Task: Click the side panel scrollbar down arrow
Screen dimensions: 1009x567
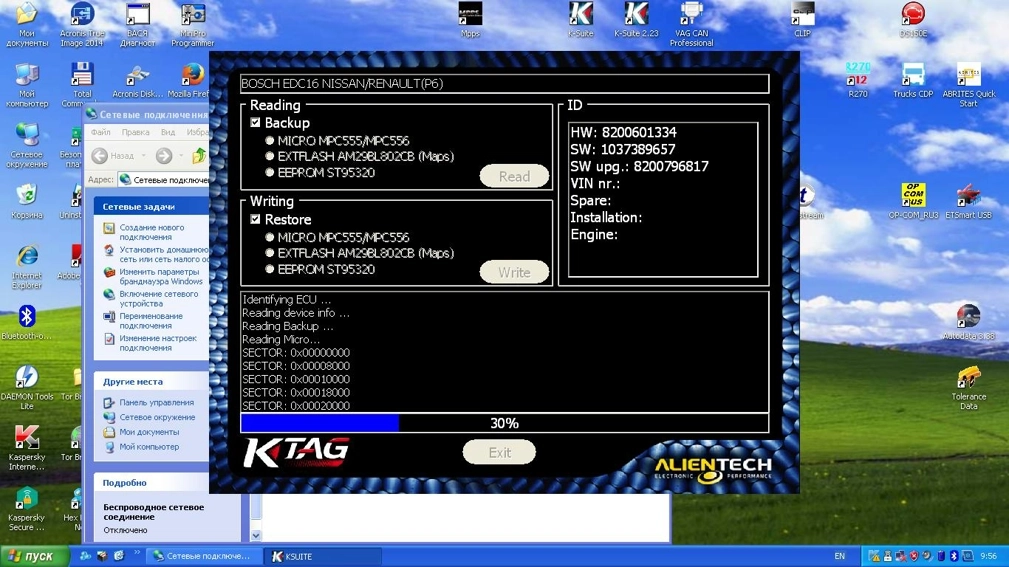Action: pos(256,535)
